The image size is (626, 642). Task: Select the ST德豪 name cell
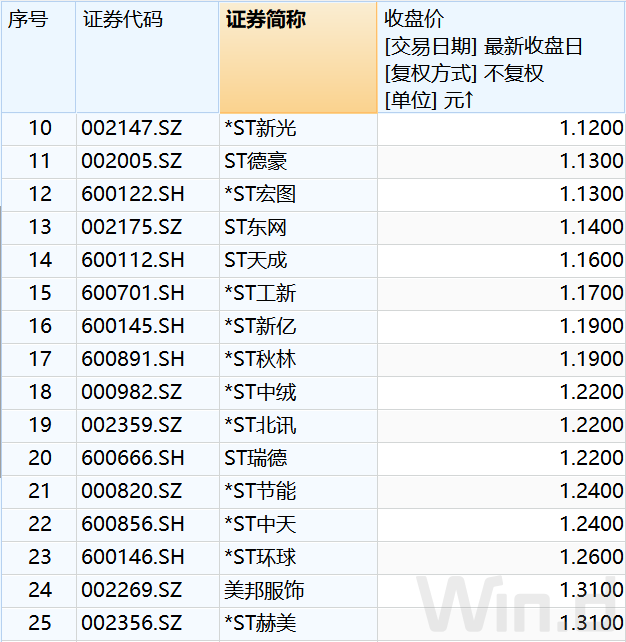[298, 161]
